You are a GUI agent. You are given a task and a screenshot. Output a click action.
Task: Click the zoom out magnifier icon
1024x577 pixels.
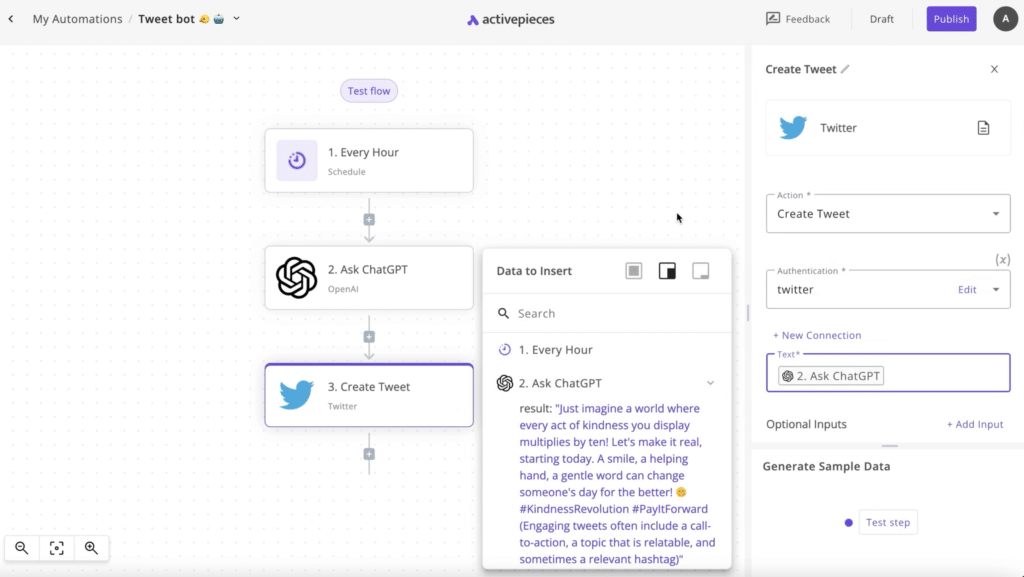click(22, 548)
